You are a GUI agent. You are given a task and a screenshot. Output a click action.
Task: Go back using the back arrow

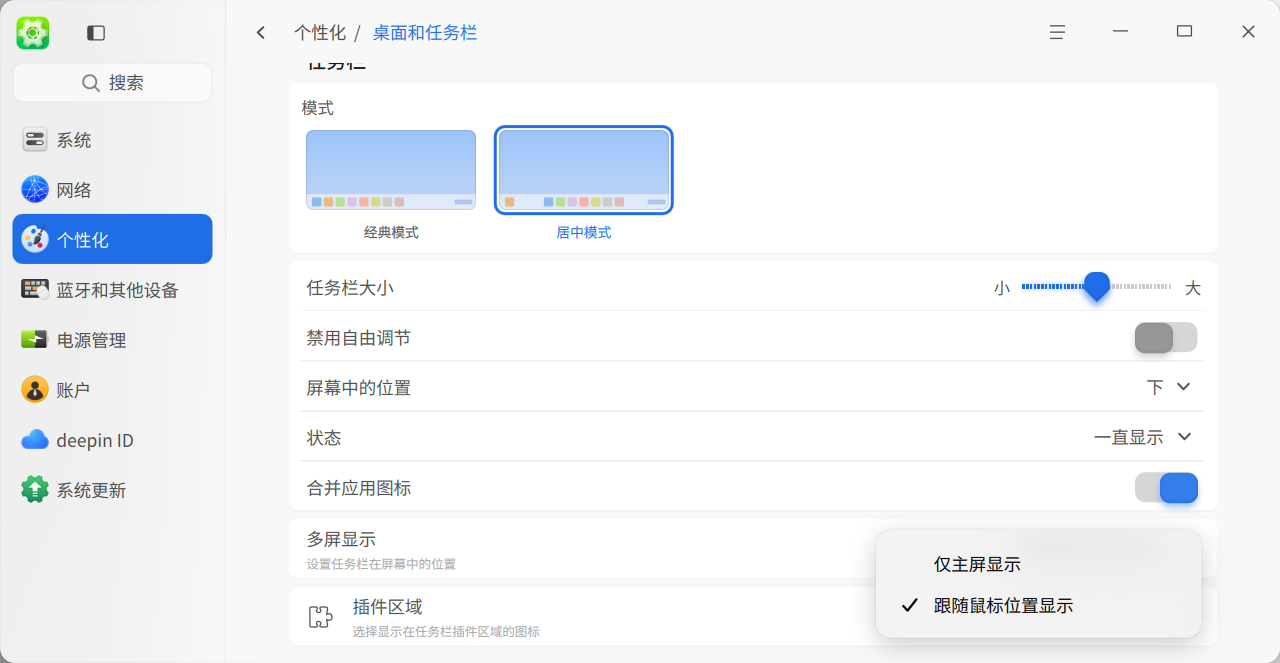tap(261, 33)
